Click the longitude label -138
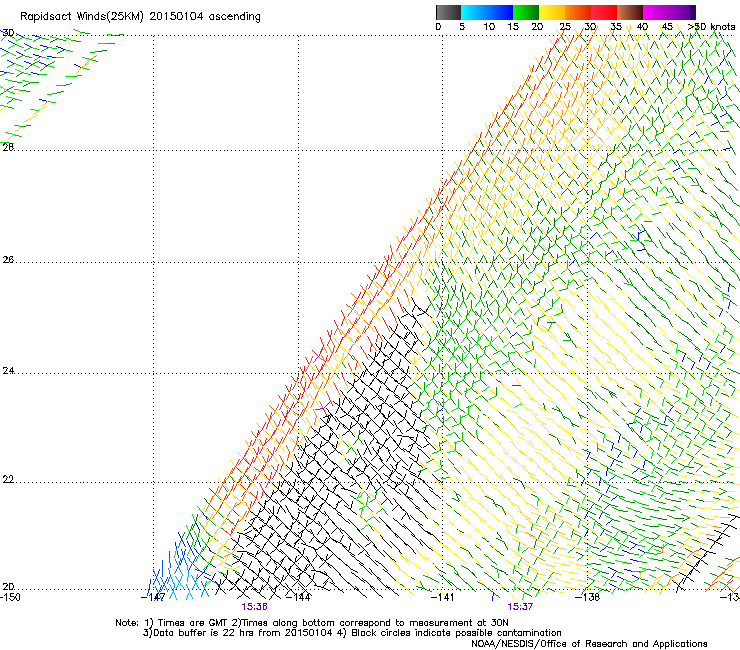Screen dimensions: 740x650 (x=588, y=597)
